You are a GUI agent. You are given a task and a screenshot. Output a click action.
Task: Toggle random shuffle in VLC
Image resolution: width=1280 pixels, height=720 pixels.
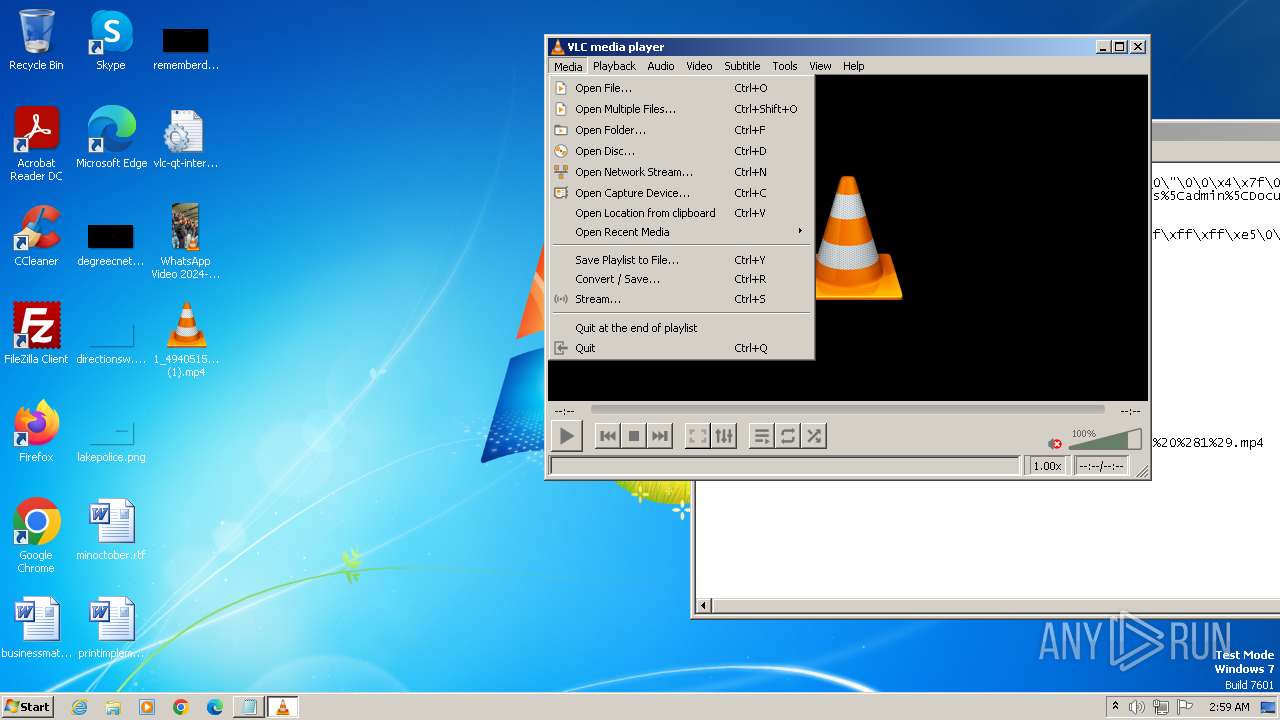(814, 436)
